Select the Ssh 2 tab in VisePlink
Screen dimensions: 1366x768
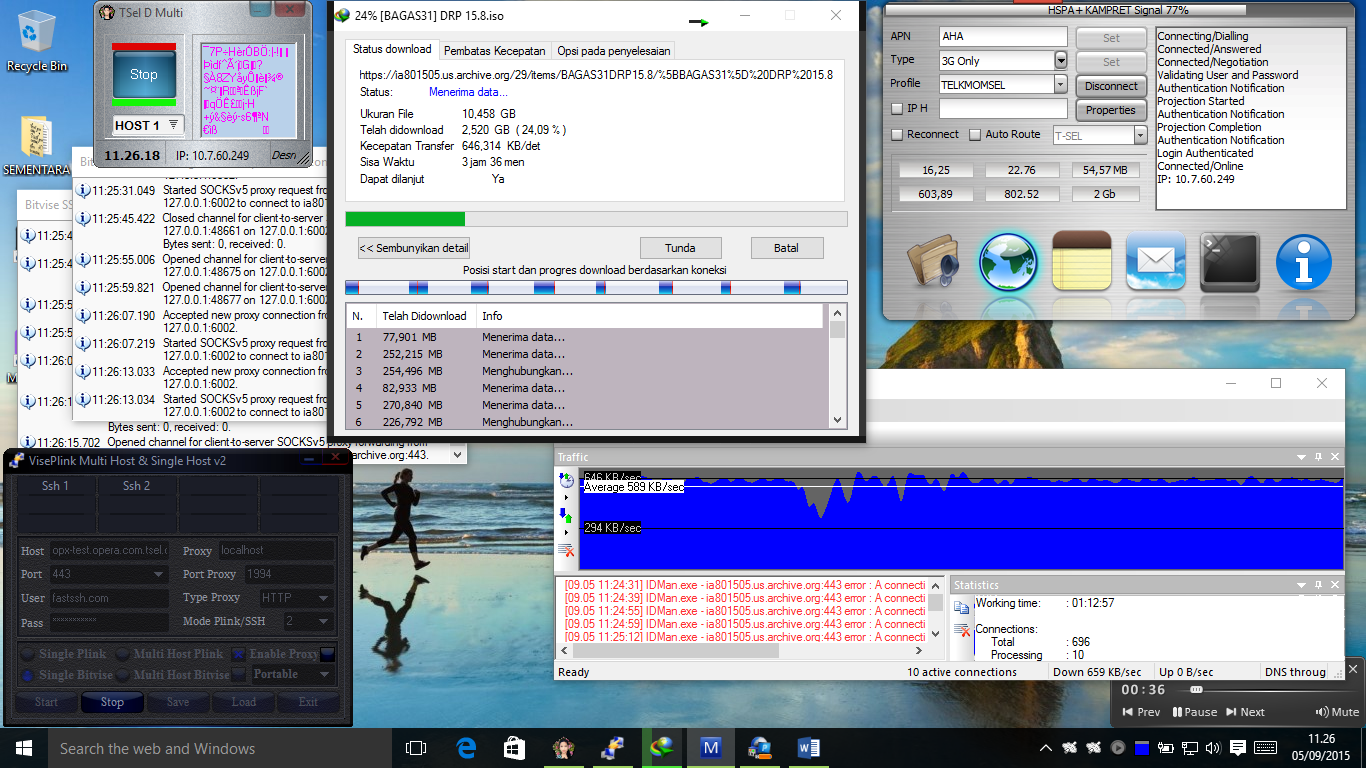click(x=136, y=485)
